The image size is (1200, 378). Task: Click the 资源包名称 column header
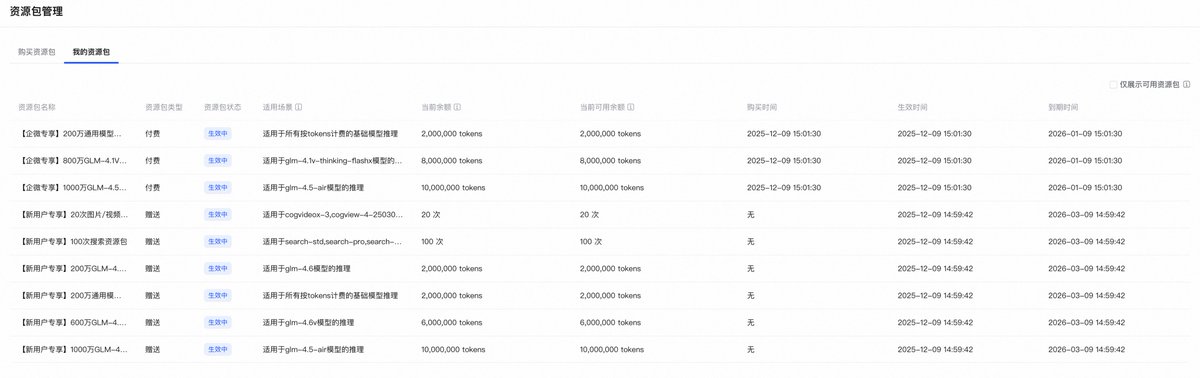tap(37, 107)
